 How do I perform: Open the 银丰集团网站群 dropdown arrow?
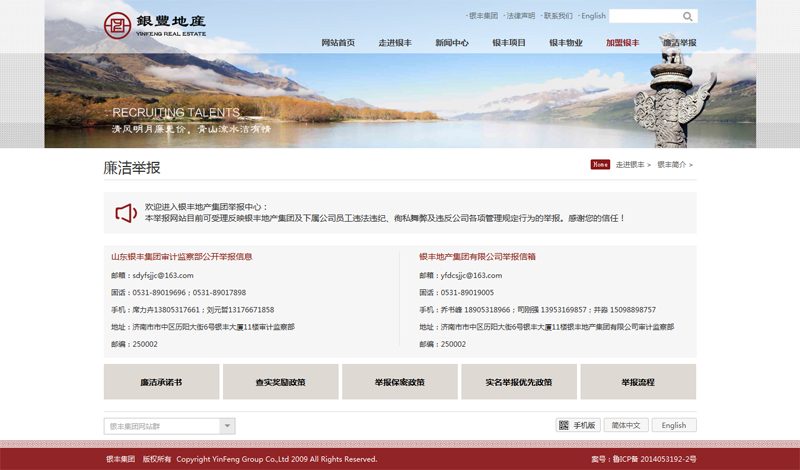tap(227, 426)
